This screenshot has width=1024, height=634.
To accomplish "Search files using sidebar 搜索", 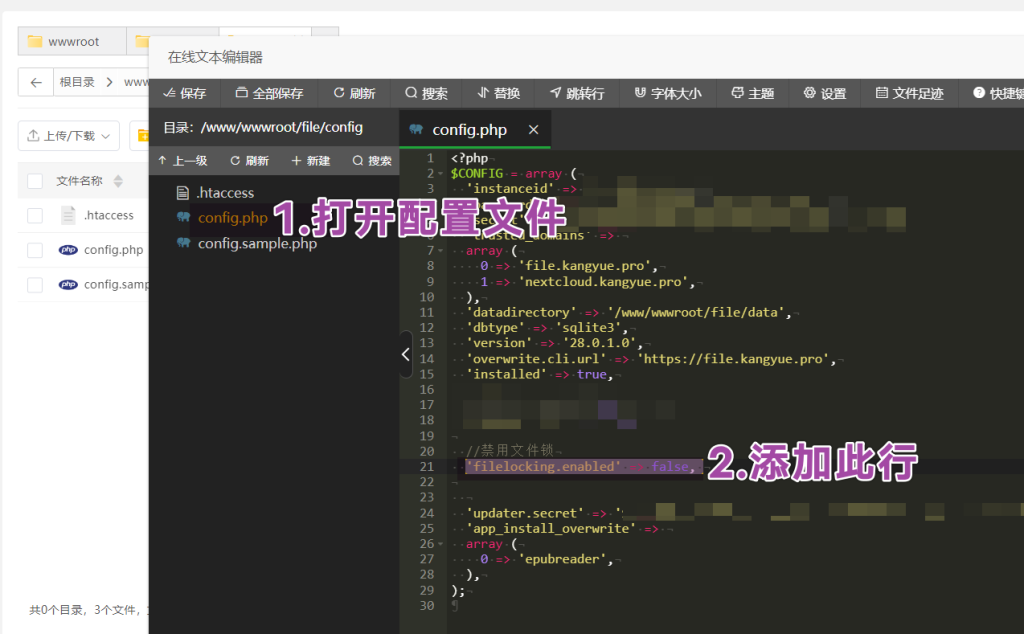I will [372, 161].
